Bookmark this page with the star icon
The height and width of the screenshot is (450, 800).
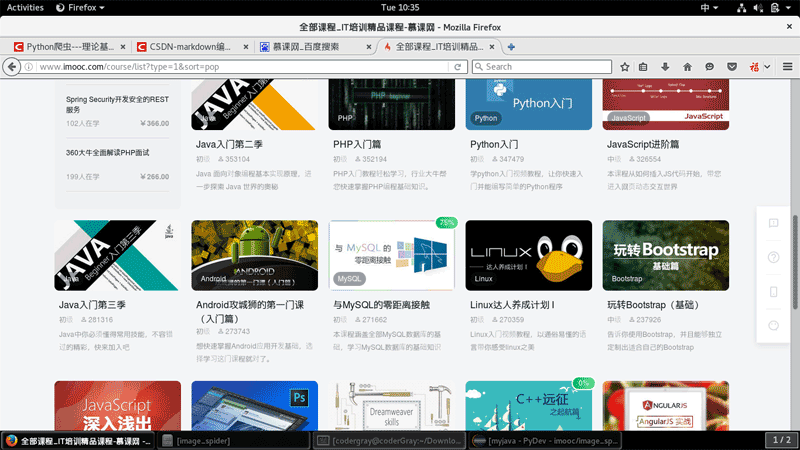click(624, 67)
